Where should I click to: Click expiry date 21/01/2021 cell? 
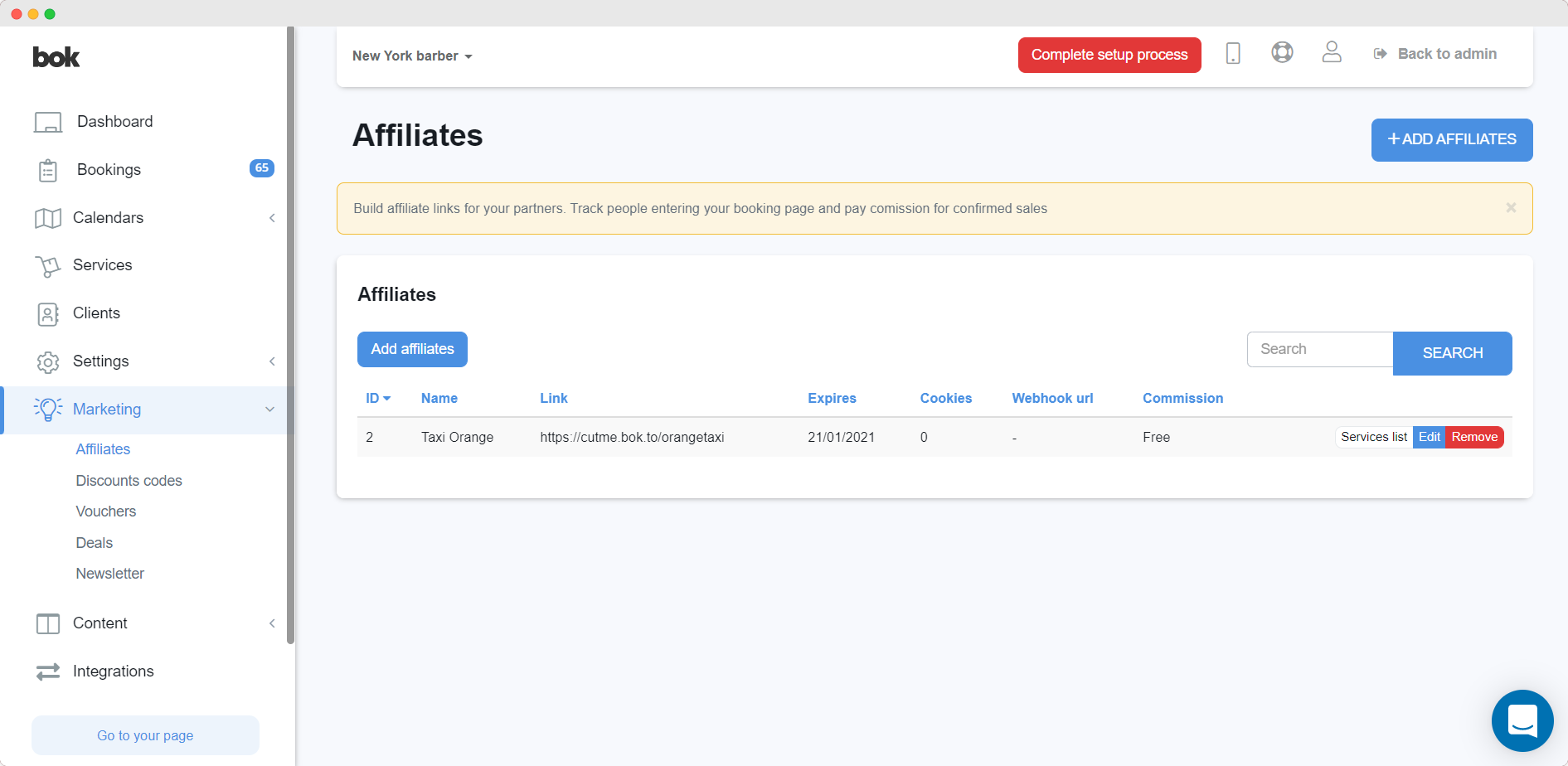click(841, 437)
